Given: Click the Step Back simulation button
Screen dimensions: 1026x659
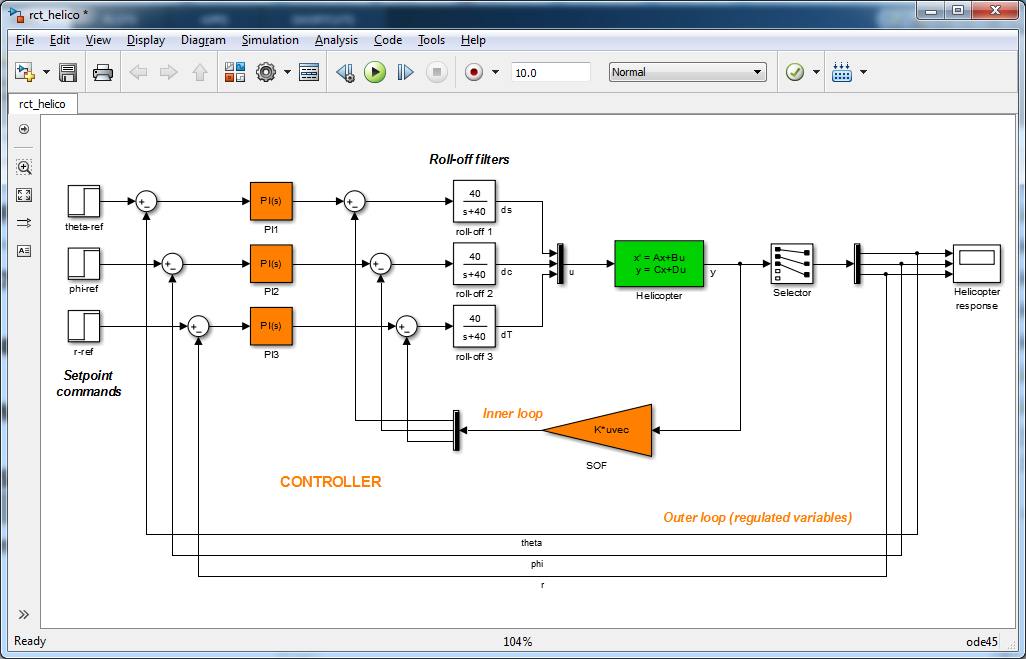Looking at the screenshot, I should (x=345, y=72).
